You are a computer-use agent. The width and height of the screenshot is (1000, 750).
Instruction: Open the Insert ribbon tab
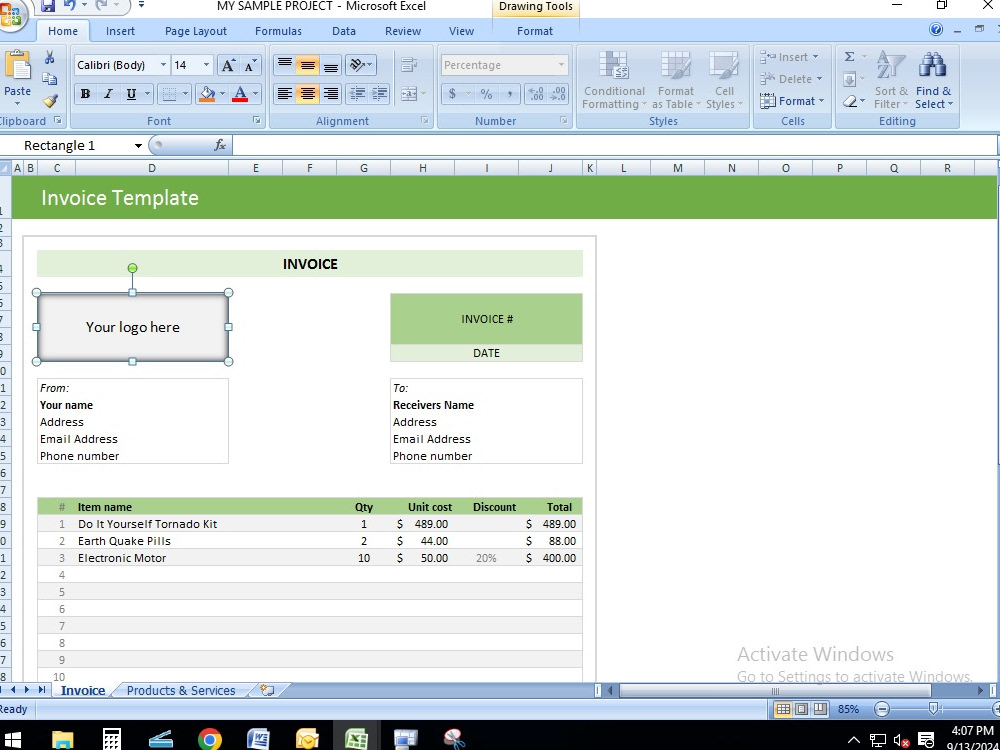pos(120,31)
